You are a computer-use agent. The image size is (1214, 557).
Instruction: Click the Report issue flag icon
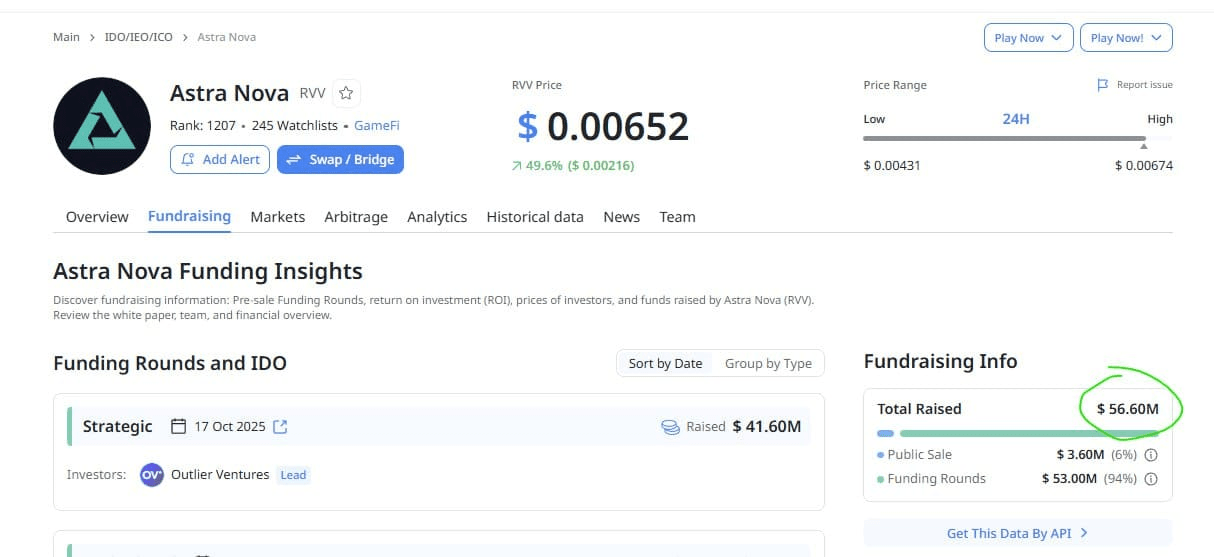pyautogui.click(x=1103, y=85)
